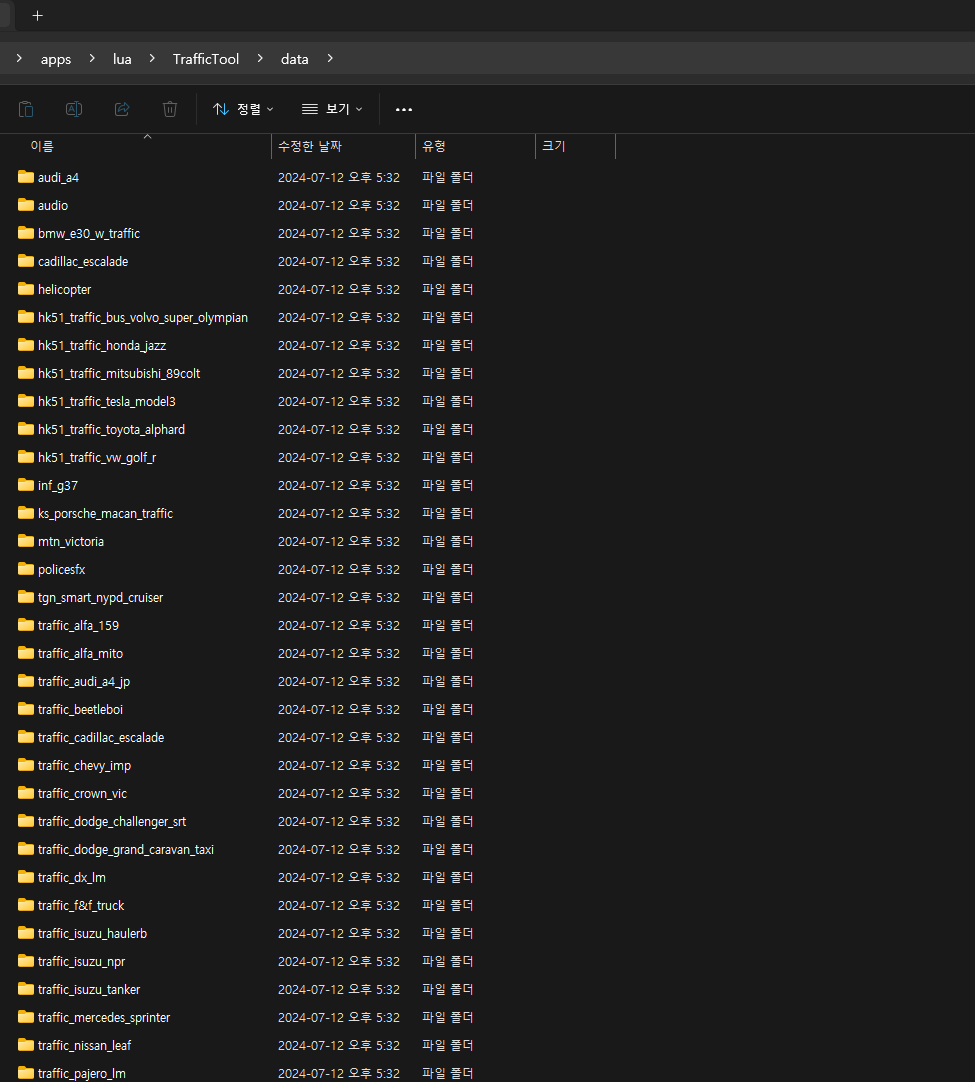The height and width of the screenshot is (1082, 975).
Task: Select traffic_cadillac_escalade folder name
Action: tap(101, 738)
